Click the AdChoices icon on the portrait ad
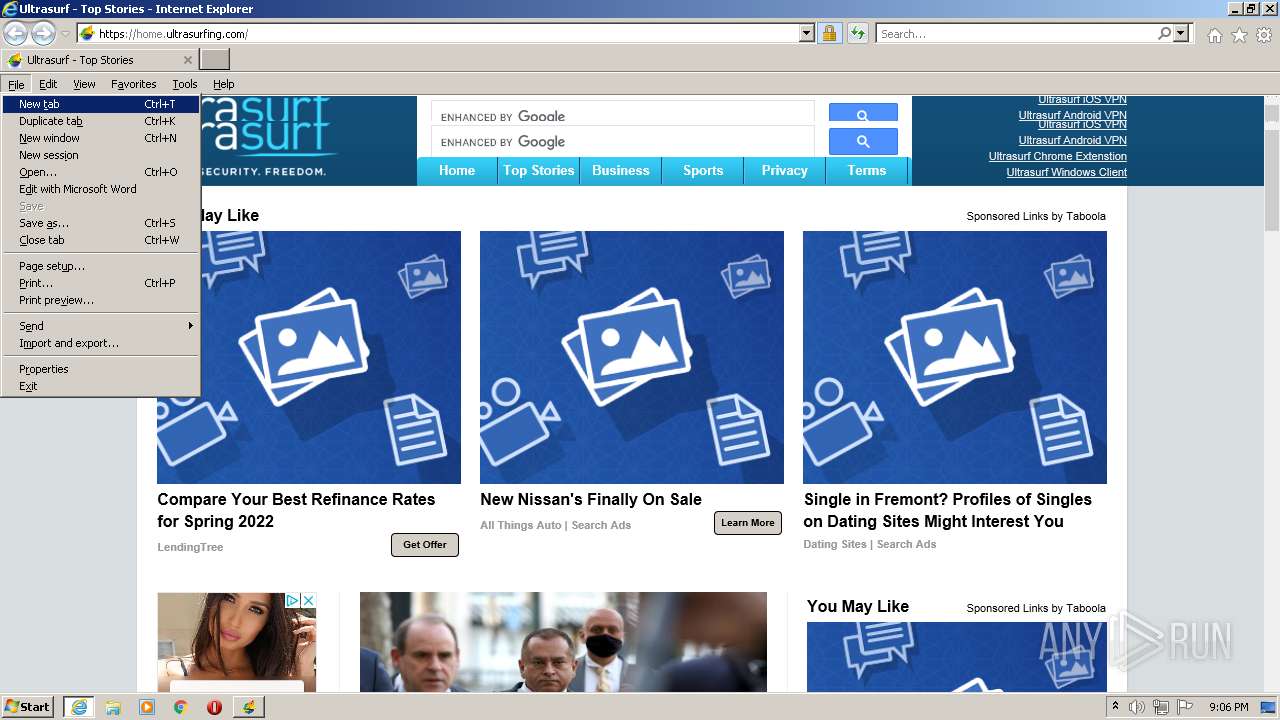Image resolution: width=1280 pixels, height=720 pixels. [293, 600]
